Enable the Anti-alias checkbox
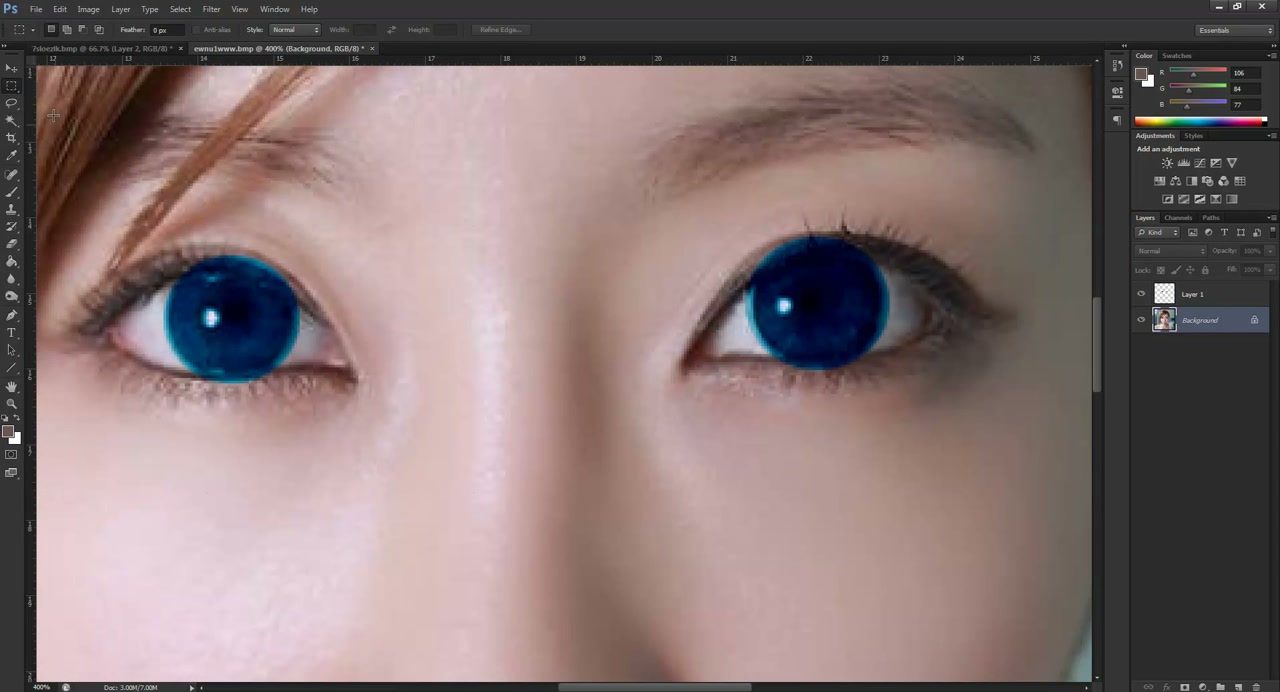1280x692 pixels. 196,30
